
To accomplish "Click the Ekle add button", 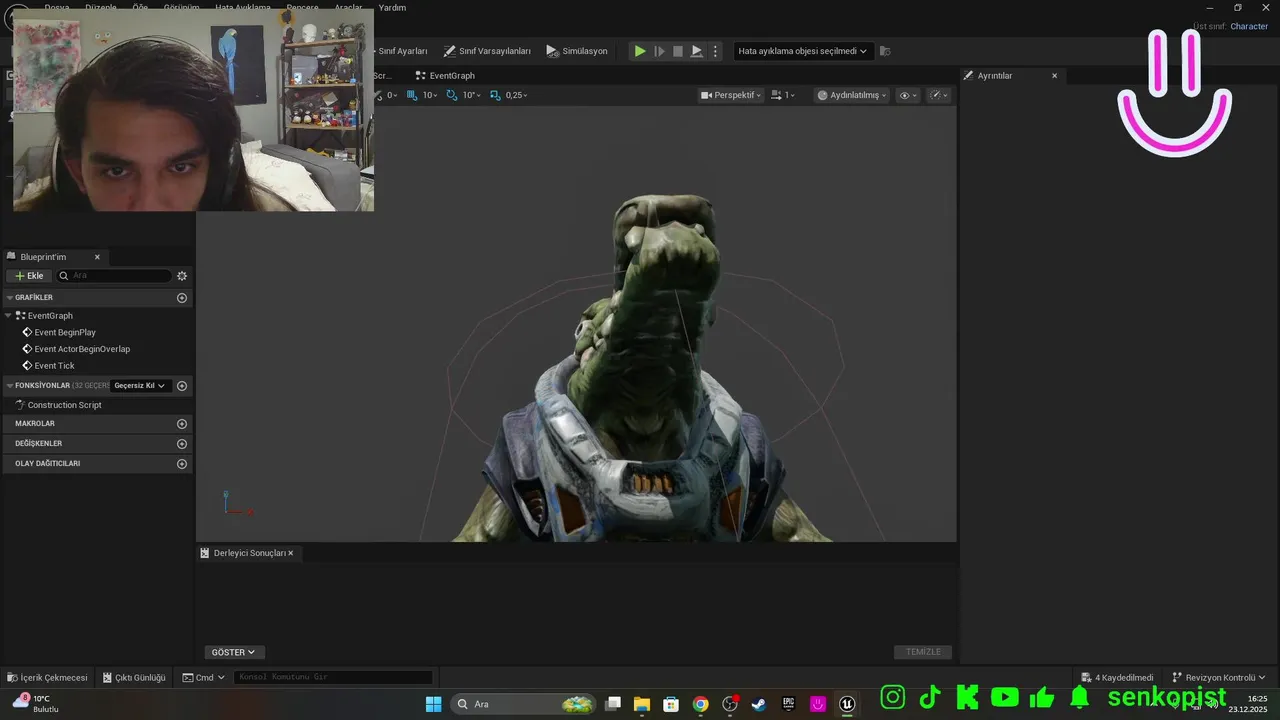I will tap(29, 276).
